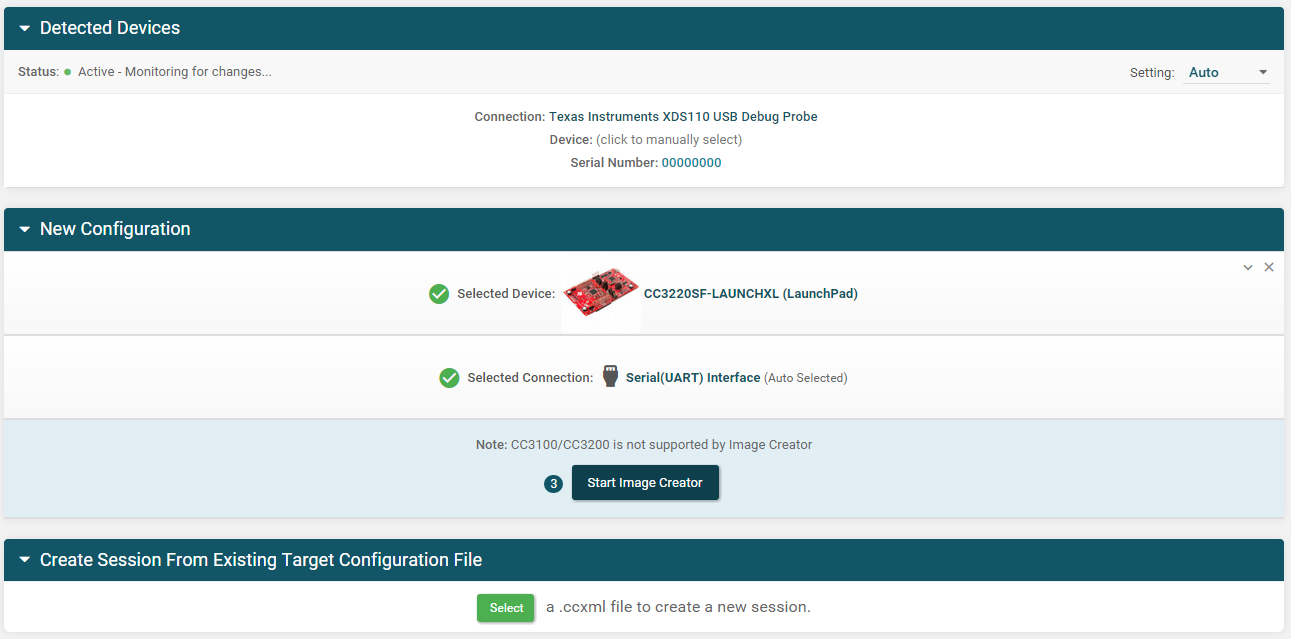Click the serial number 00000000 link

[x=691, y=163]
